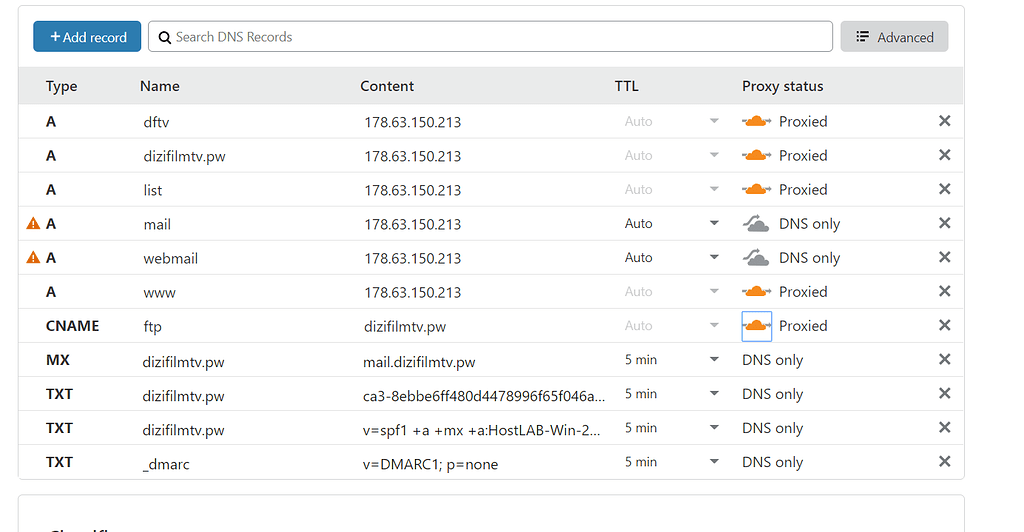Click the Search DNS Records field
The height and width of the screenshot is (532, 1024).
point(500,37)
